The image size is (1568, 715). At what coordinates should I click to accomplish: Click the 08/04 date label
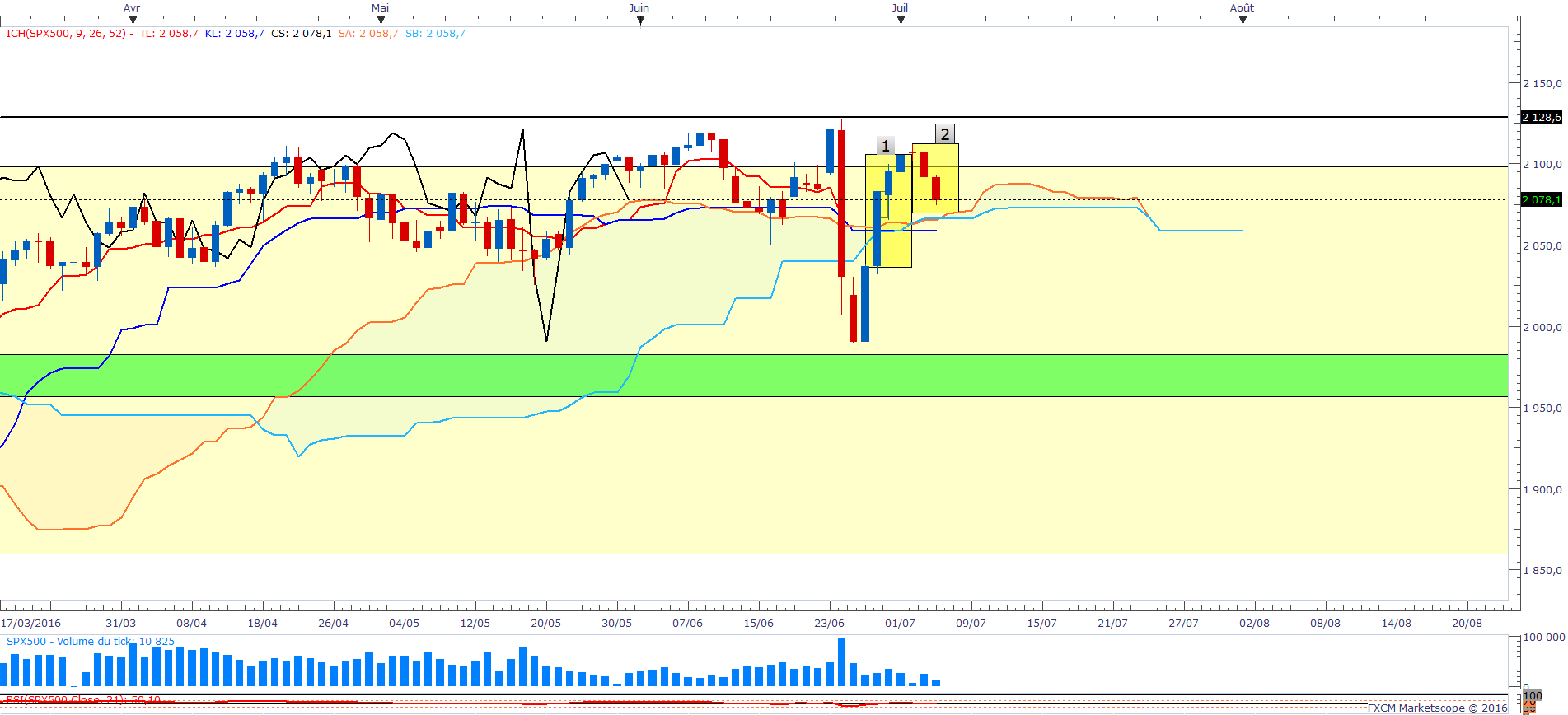click(192, 624)
